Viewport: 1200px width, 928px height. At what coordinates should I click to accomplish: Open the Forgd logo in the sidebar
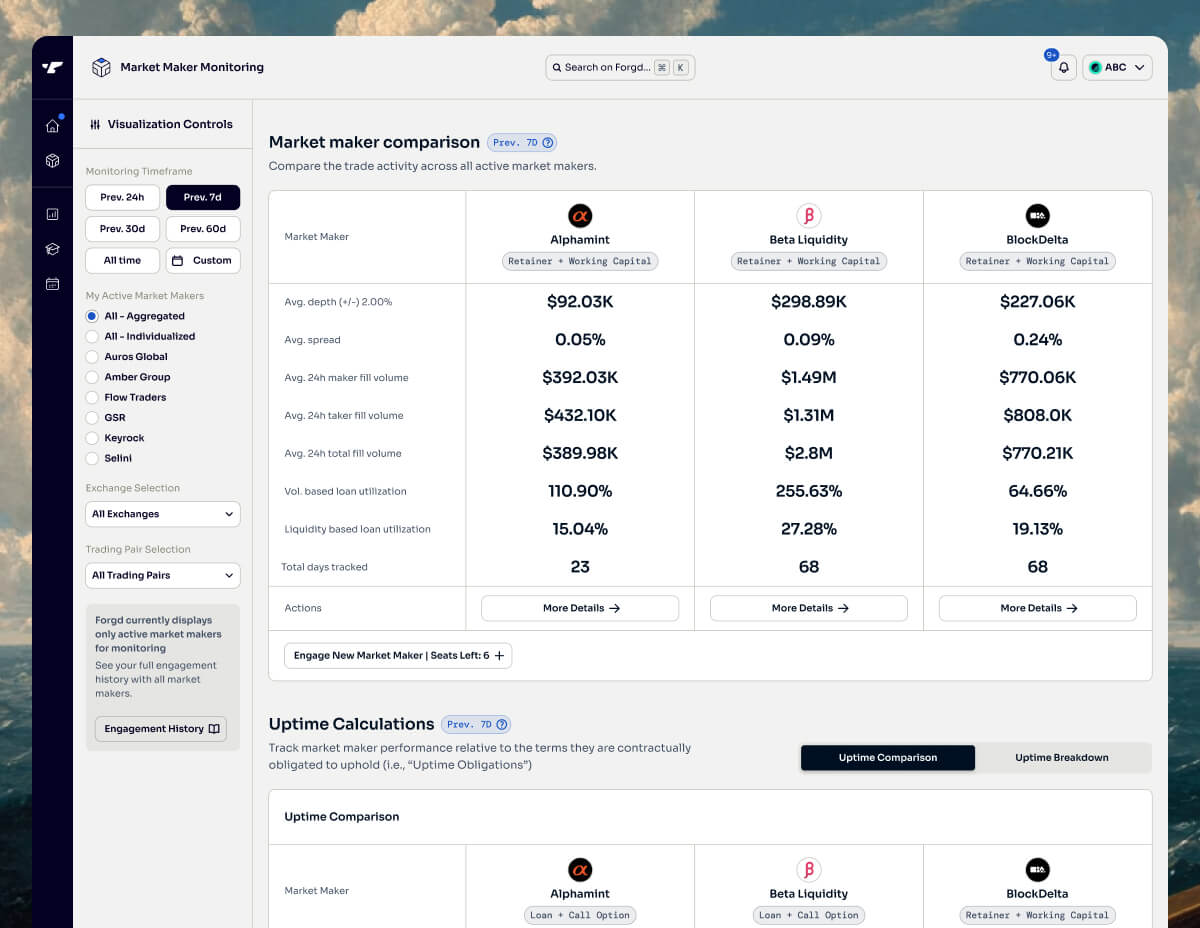(52, 68)
